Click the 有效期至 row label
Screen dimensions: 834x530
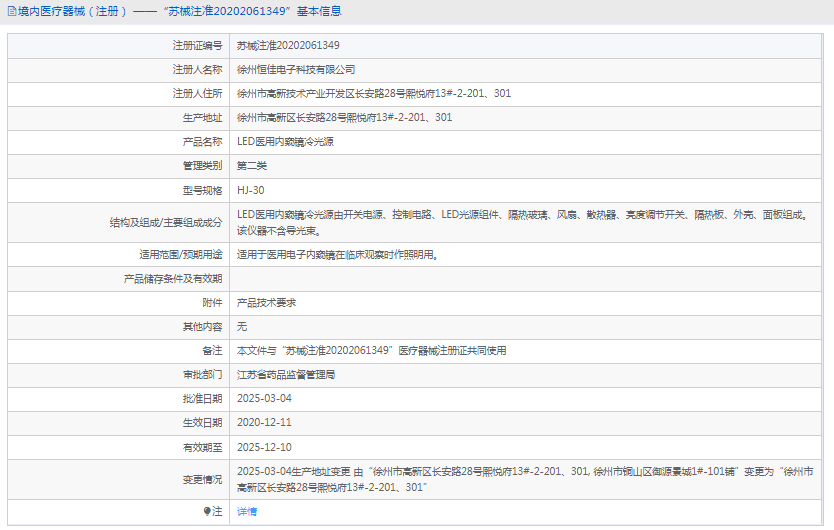[x=202, y=447]
